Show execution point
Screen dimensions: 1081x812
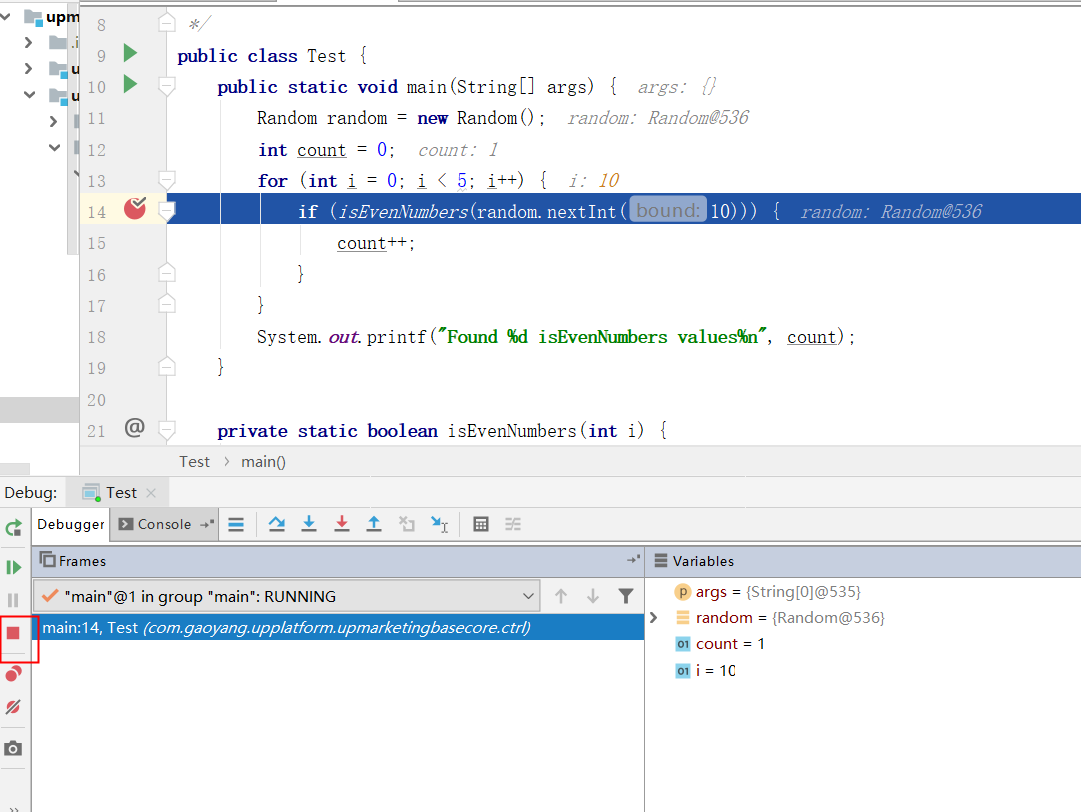236,525
